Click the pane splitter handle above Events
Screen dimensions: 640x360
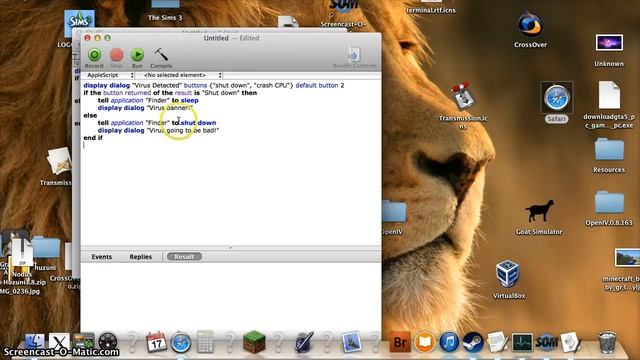(231, 248)
